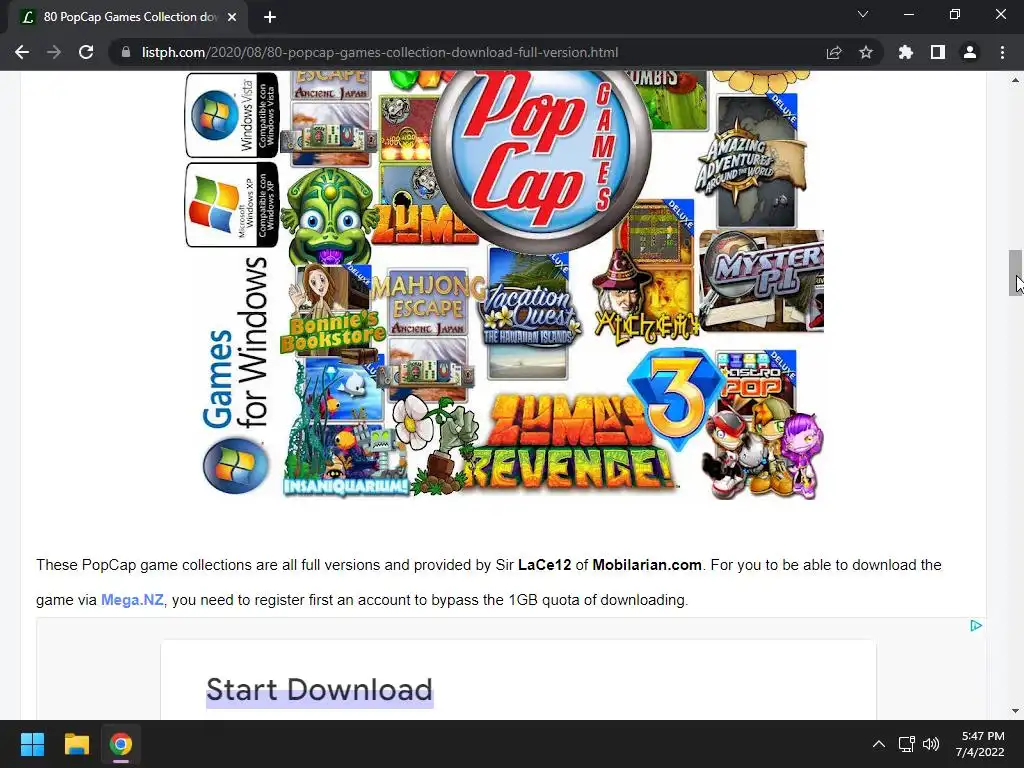Go back to the previous page
1024x768 pixels.
click(22, 52)
